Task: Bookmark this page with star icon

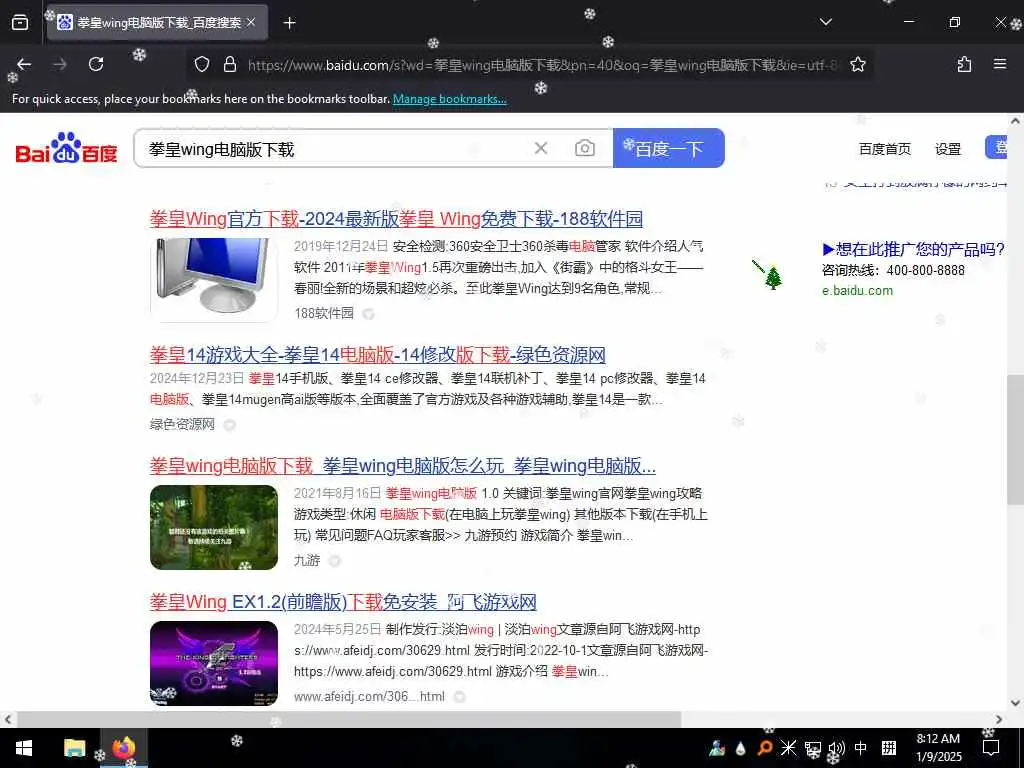Action: pyautogui.click(x=857, y=64)
